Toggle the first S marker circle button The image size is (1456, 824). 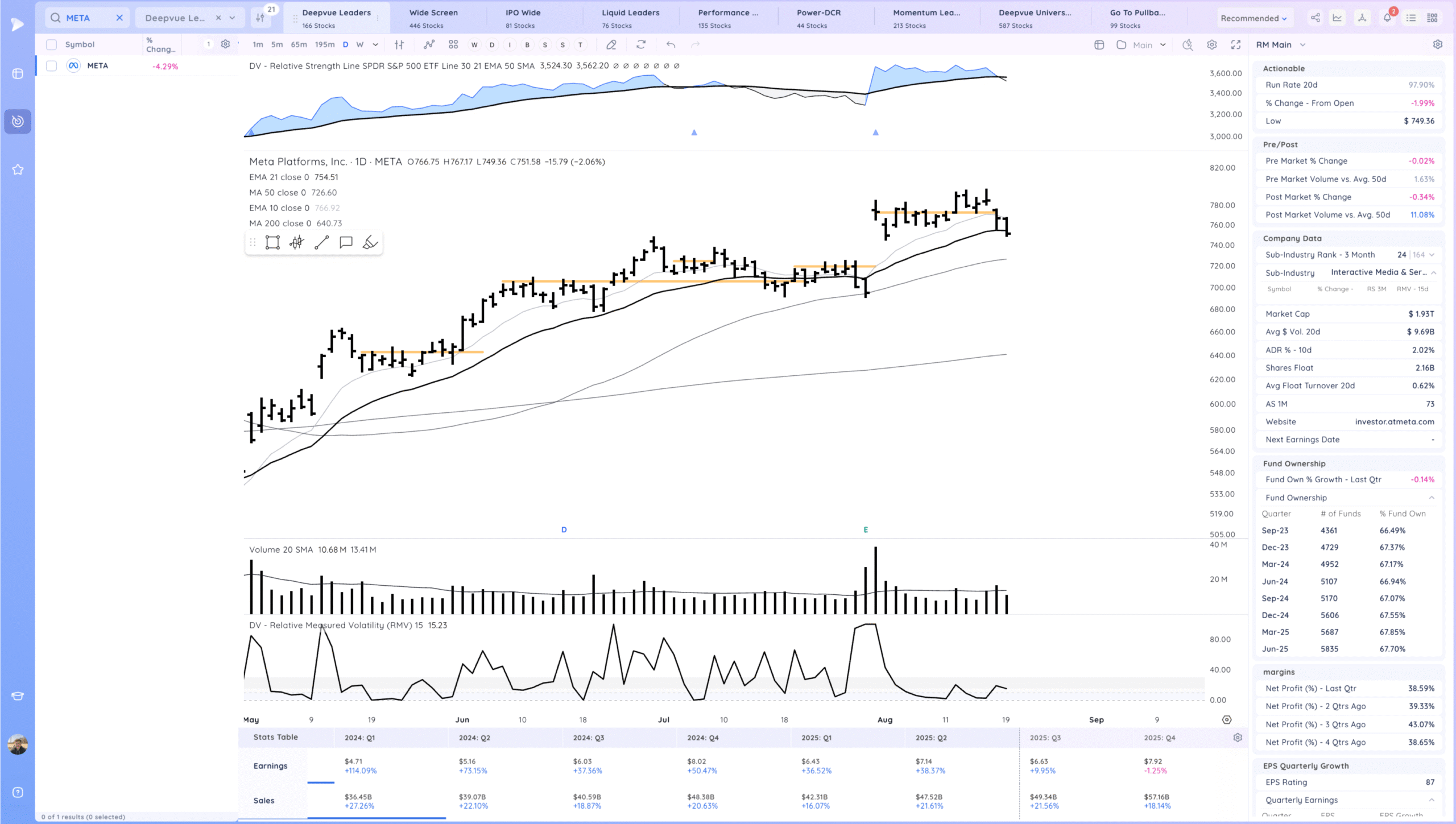[545, 44]
